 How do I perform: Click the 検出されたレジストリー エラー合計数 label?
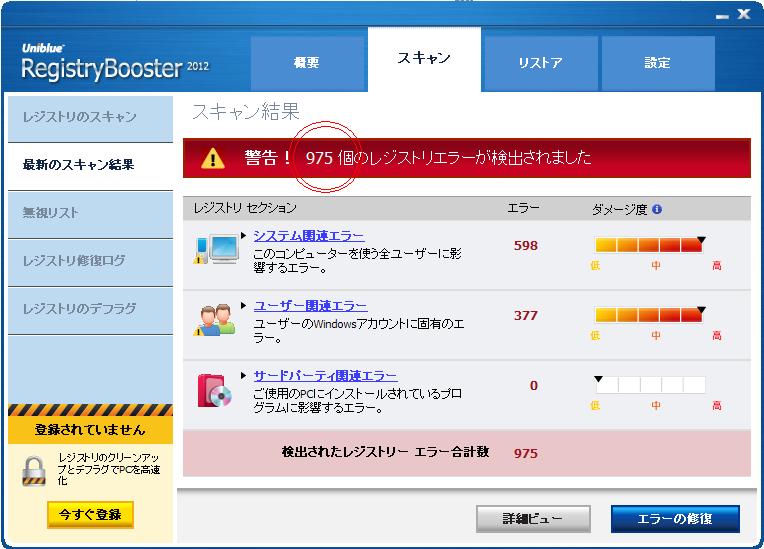[x=385, y=452]
